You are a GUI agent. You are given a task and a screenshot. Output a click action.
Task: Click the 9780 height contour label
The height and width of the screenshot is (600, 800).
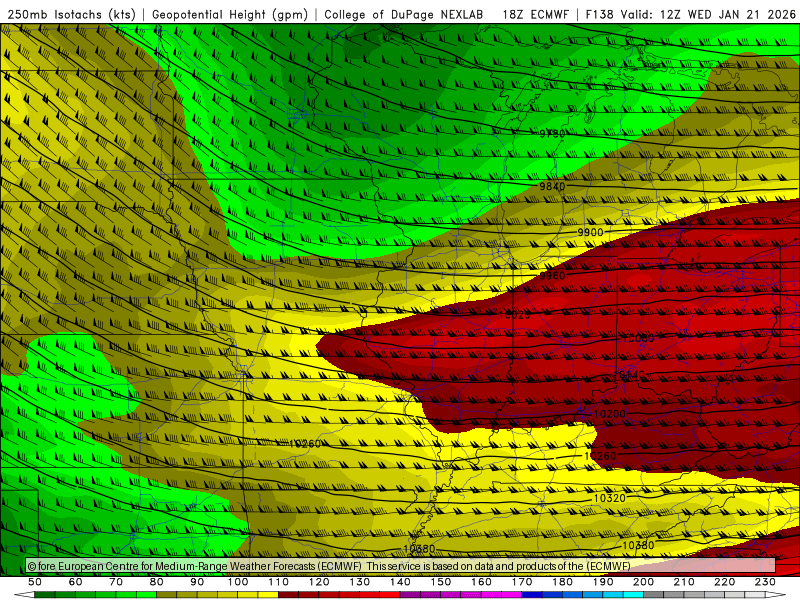552,134
